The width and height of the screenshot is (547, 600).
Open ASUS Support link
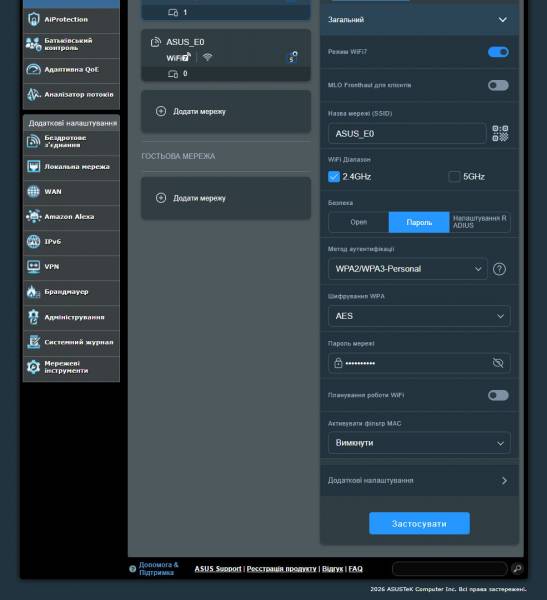click(218, 569)
